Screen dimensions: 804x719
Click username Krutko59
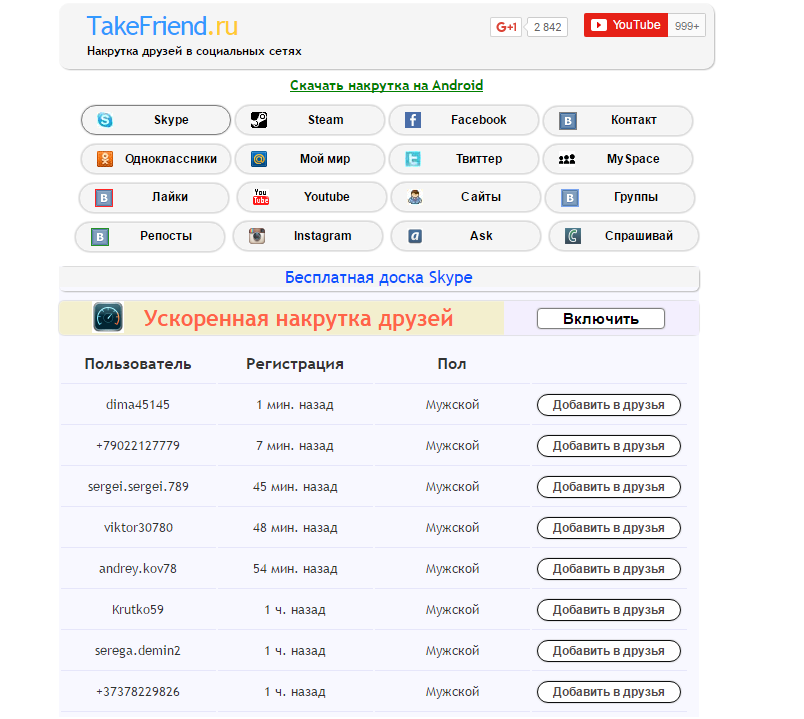[137, 610]
